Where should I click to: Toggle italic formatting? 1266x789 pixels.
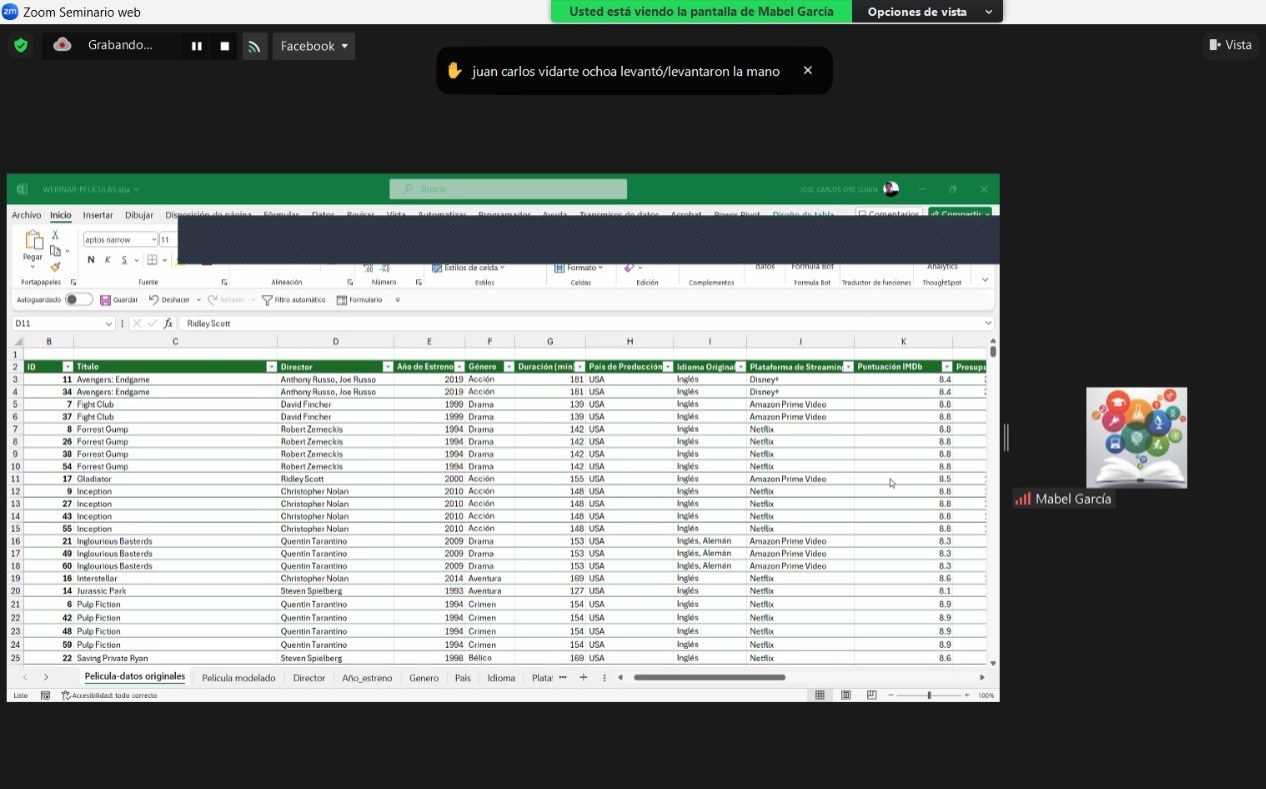click(107, 260)
